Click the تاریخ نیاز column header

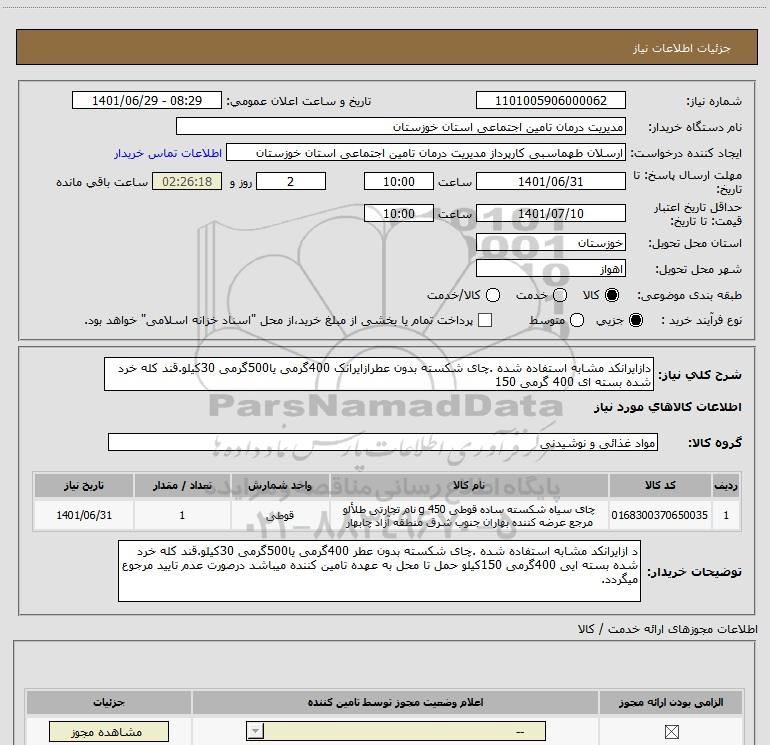point(84,485)
